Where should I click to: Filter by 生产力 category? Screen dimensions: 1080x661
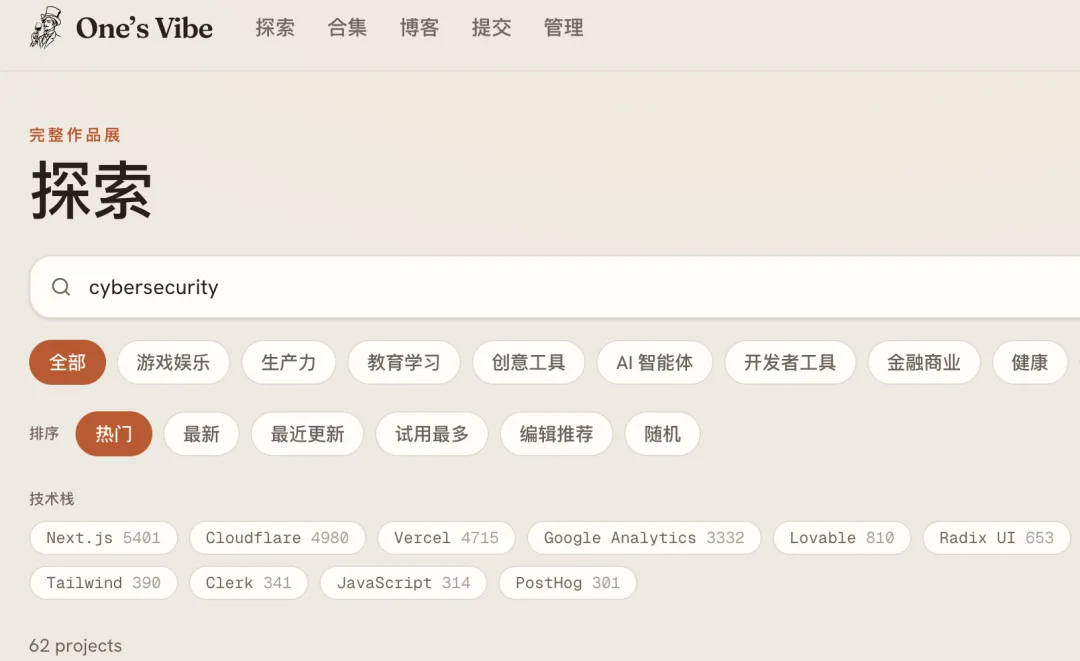pyautogui.click(x=289, y=362)
